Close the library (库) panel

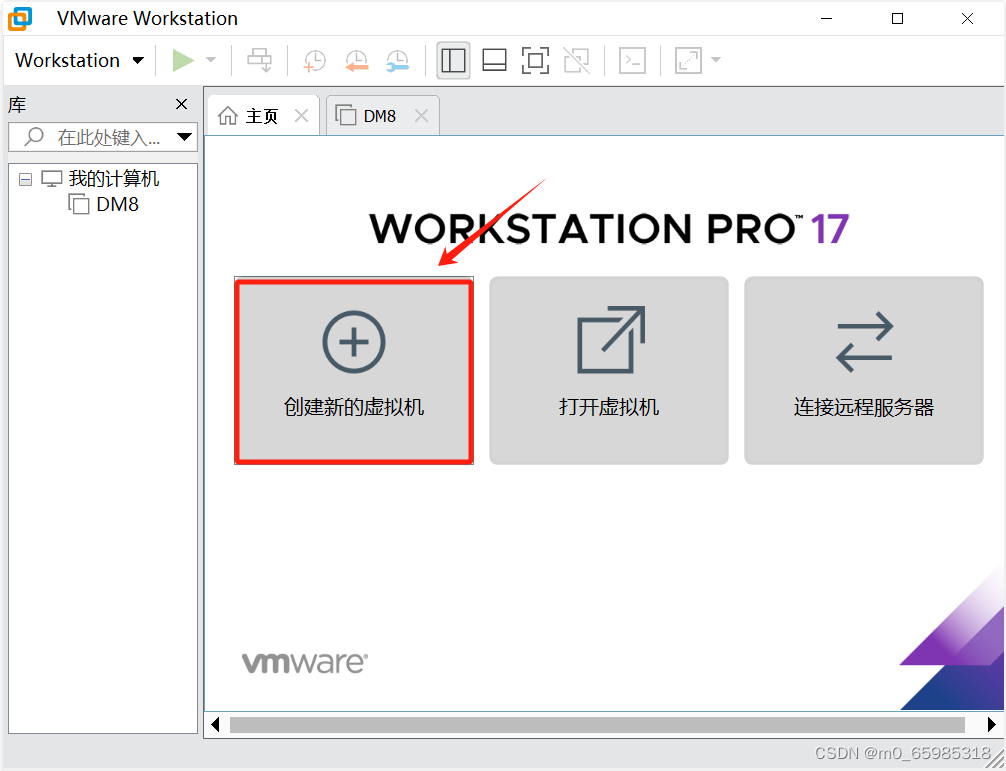[x=182, y=104]
